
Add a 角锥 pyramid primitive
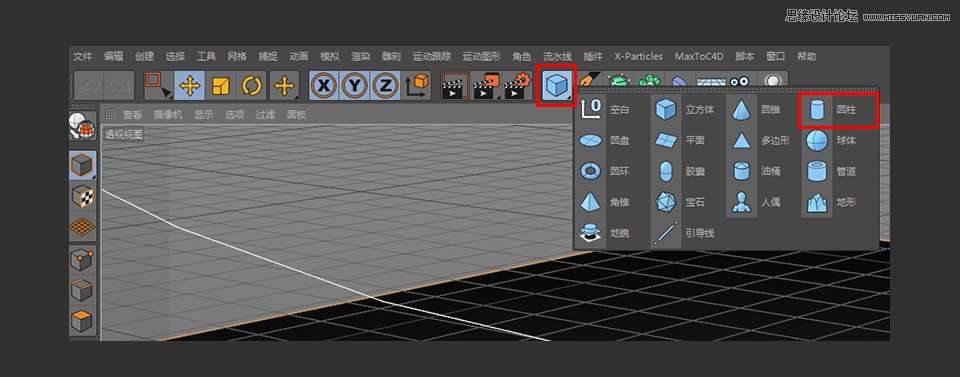(x=605, y=202)
